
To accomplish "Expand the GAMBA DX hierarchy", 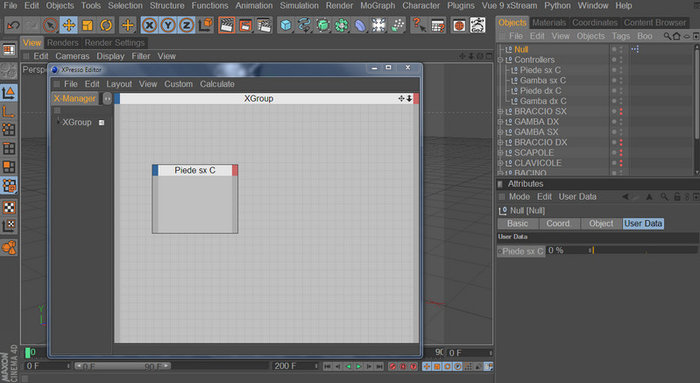I will click(500, 122).
